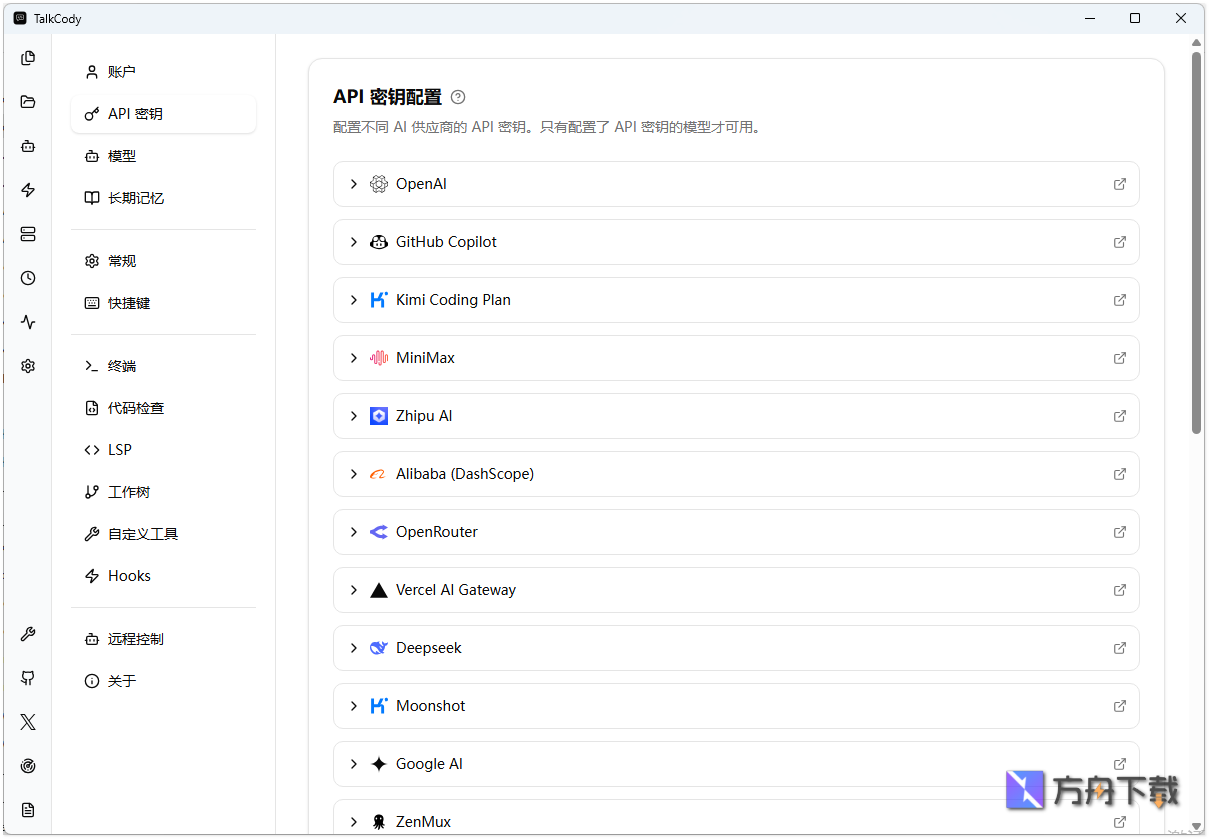
Task: Click the Moonshot provider name
Action: pyautogui.click(x=431, y=706)
